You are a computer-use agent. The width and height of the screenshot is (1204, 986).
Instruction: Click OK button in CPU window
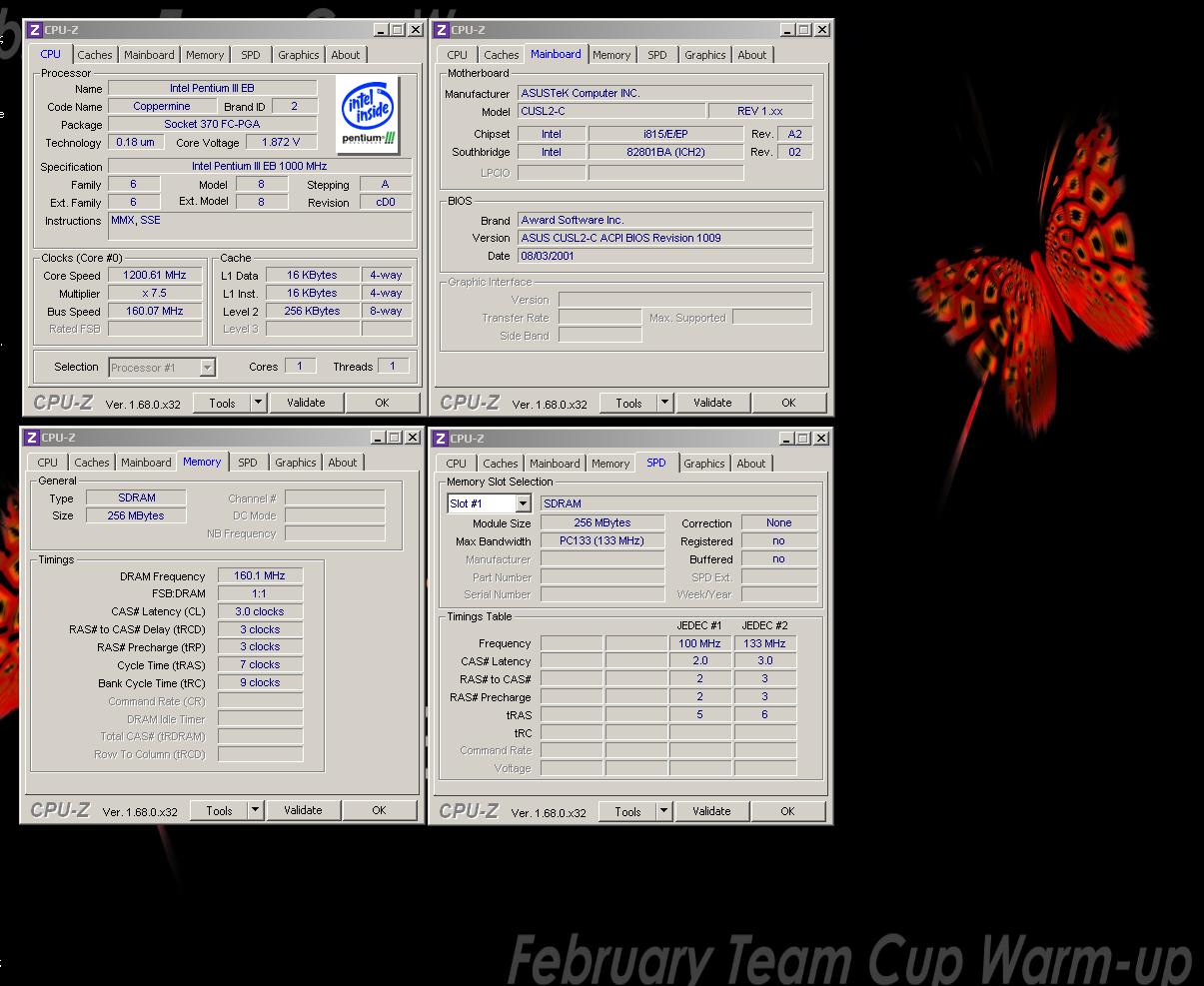click(382, 403)
